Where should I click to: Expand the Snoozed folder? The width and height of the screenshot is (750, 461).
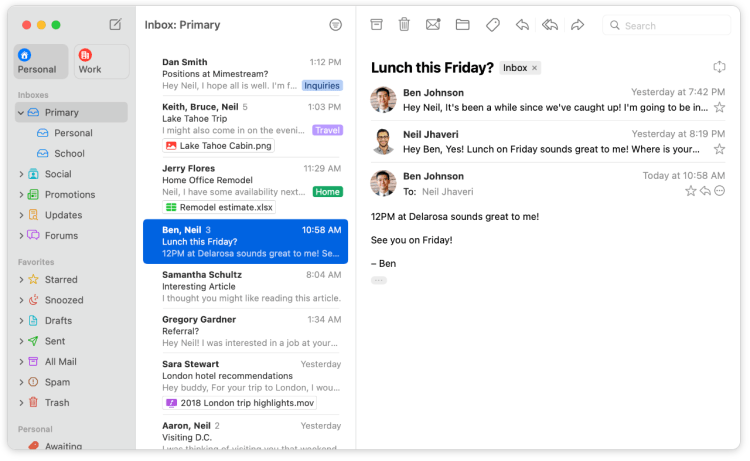tap(21, 300)
